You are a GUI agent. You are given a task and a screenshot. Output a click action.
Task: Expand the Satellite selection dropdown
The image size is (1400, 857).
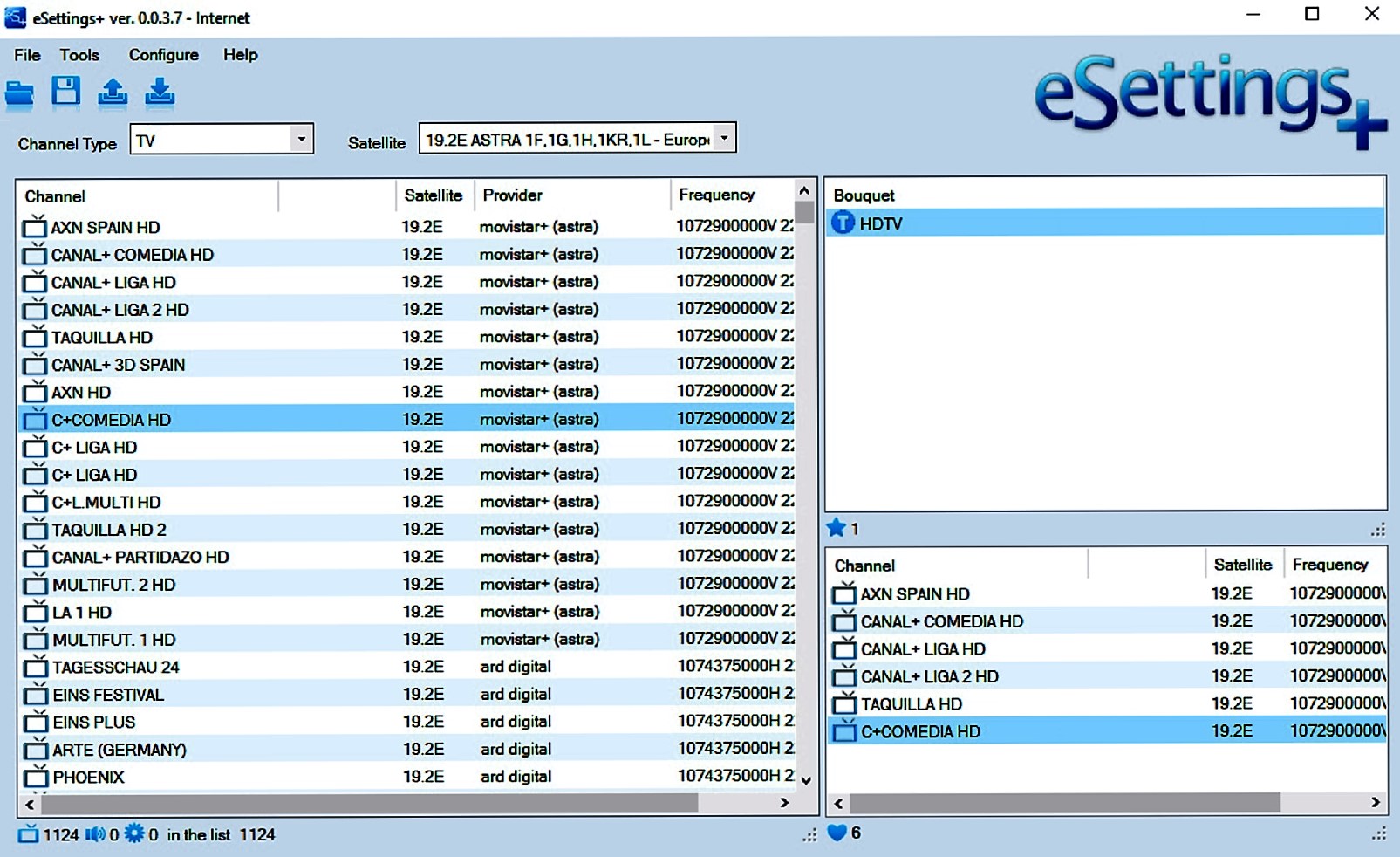[x=724, y=138]
